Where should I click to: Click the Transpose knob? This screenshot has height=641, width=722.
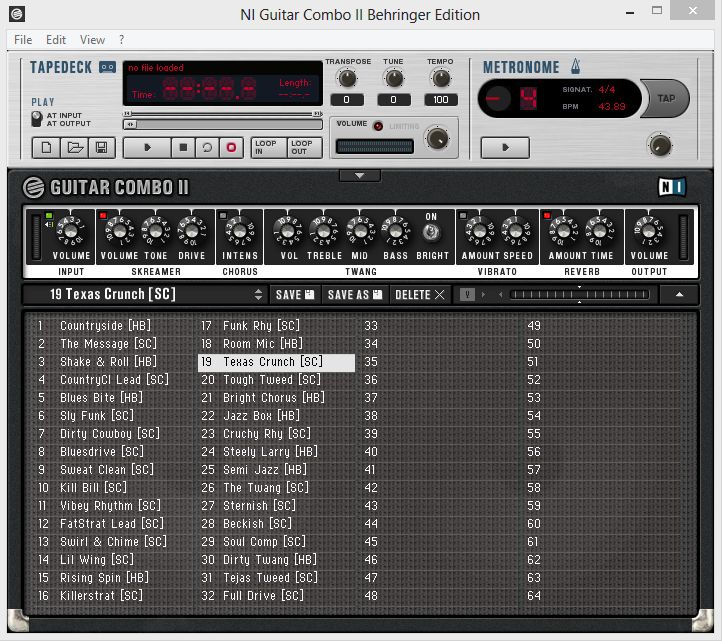(347, 79)
